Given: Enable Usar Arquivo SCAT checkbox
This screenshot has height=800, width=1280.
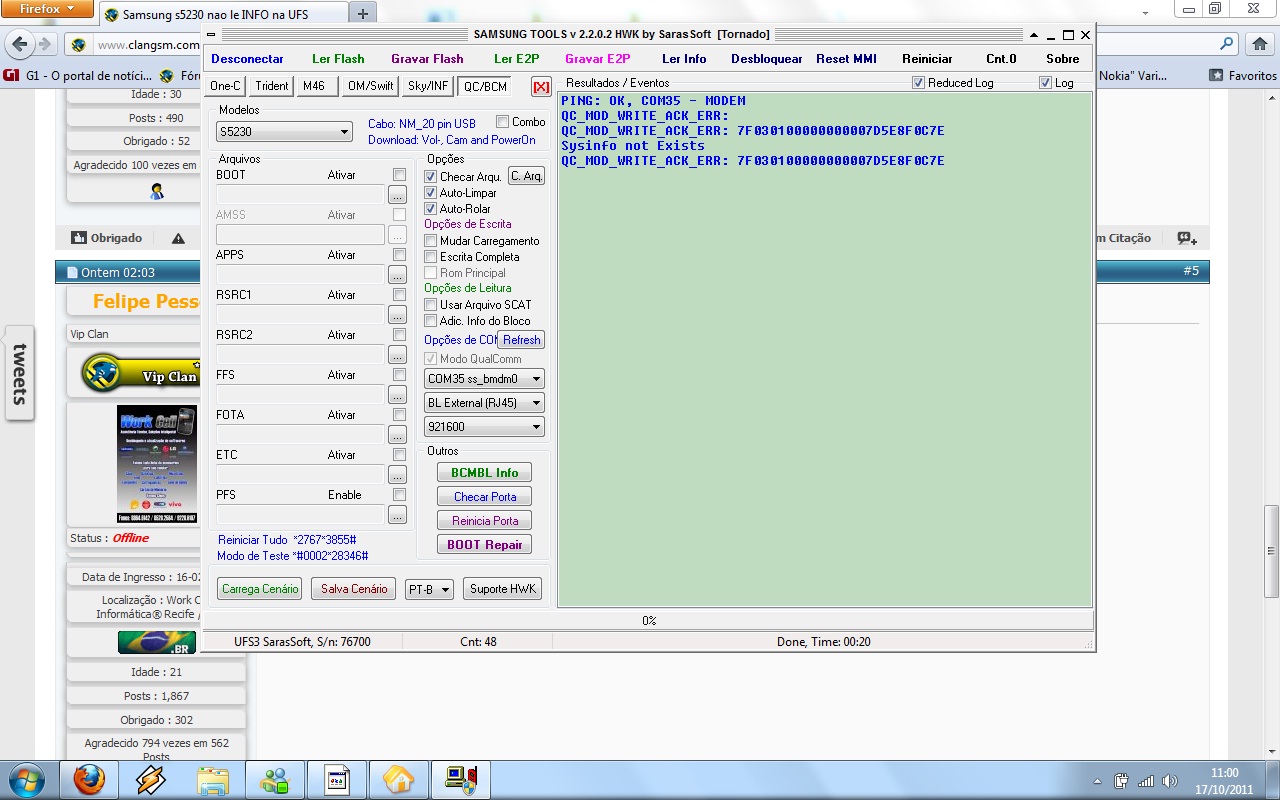Looking at the screenshot, I should point(431,305).
